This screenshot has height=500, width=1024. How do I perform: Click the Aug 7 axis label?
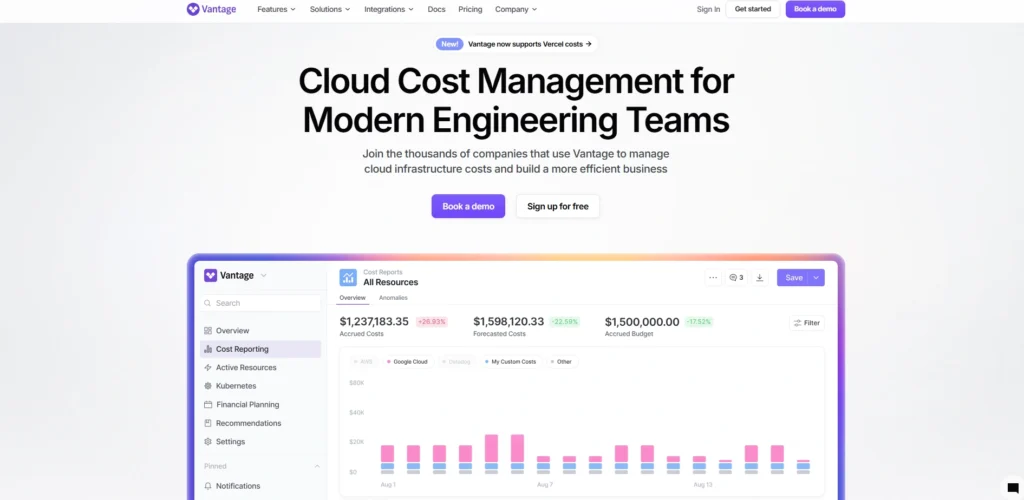[545, 485]
